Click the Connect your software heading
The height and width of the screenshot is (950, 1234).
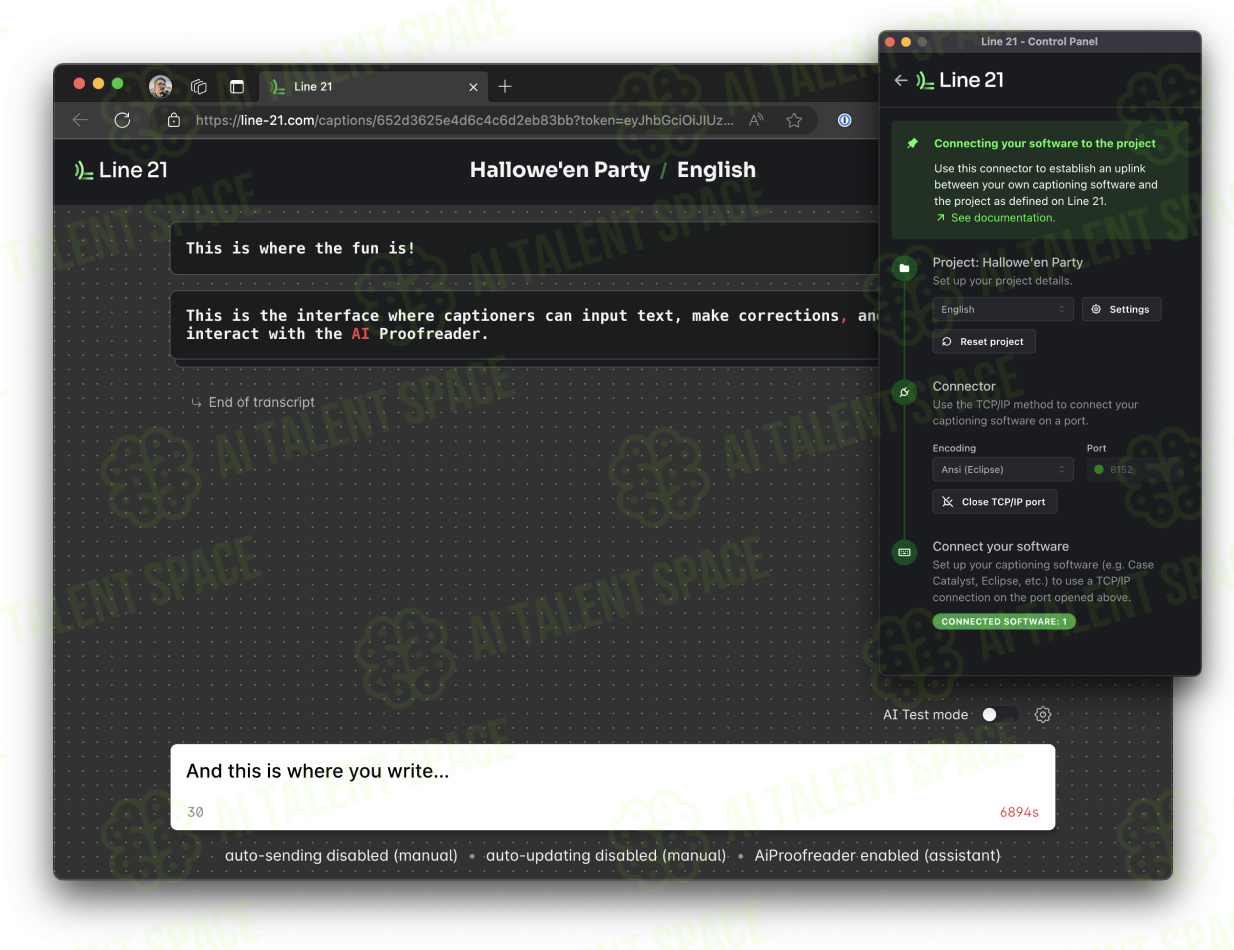(1001, 547)
